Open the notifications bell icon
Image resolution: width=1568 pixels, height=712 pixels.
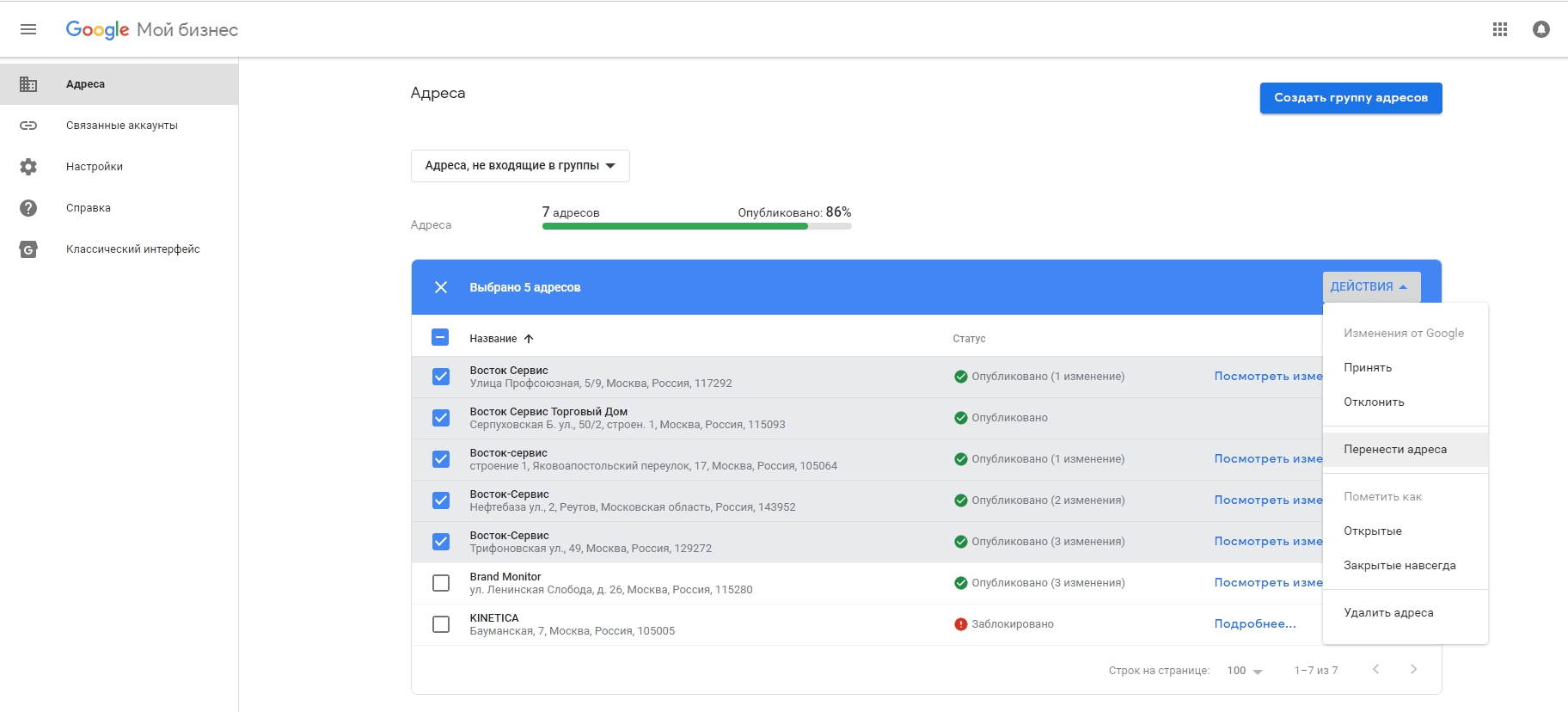point(1541,29)
